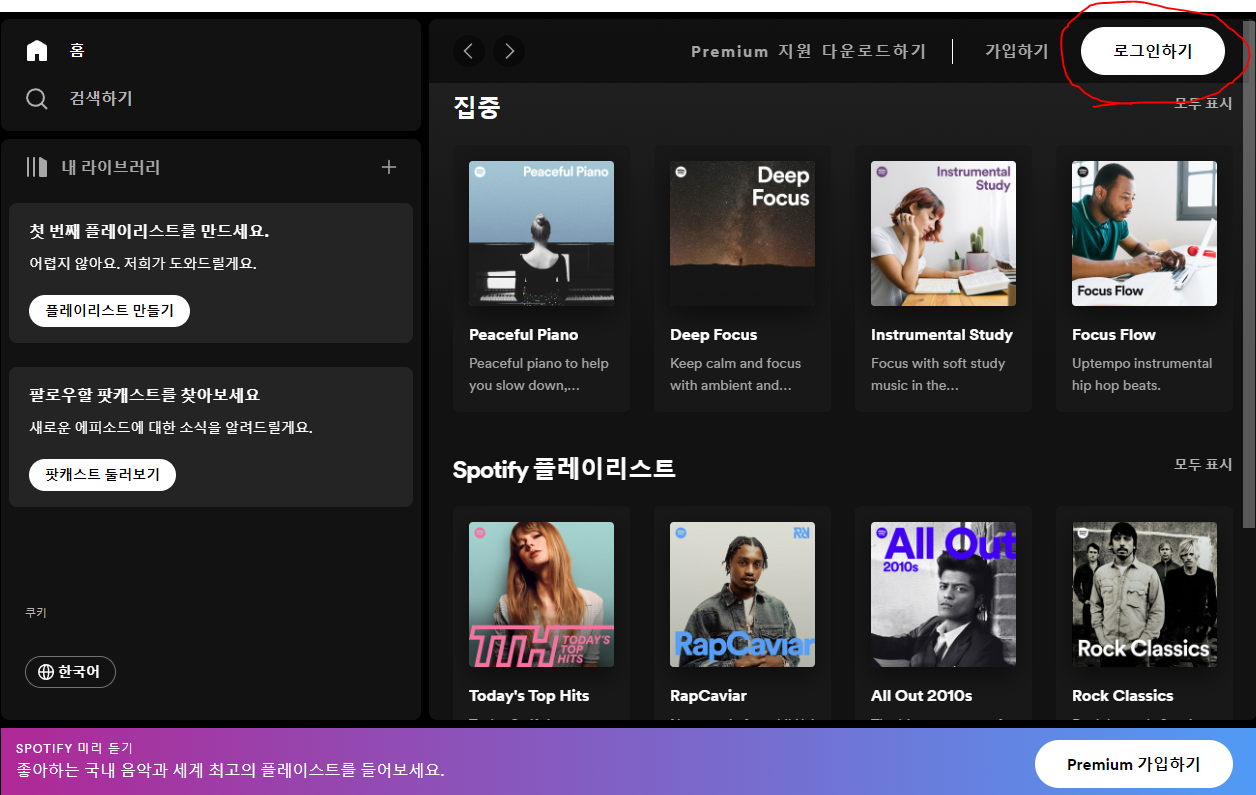
Task: Click the Focus Flow title text
Action: (x=1114, y=335)
